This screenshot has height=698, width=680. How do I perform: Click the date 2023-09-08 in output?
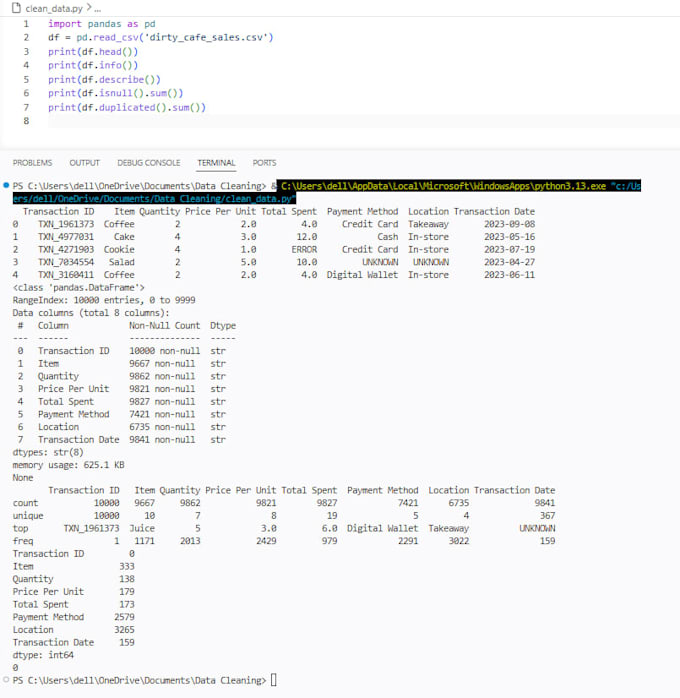[x=510, y=224]
